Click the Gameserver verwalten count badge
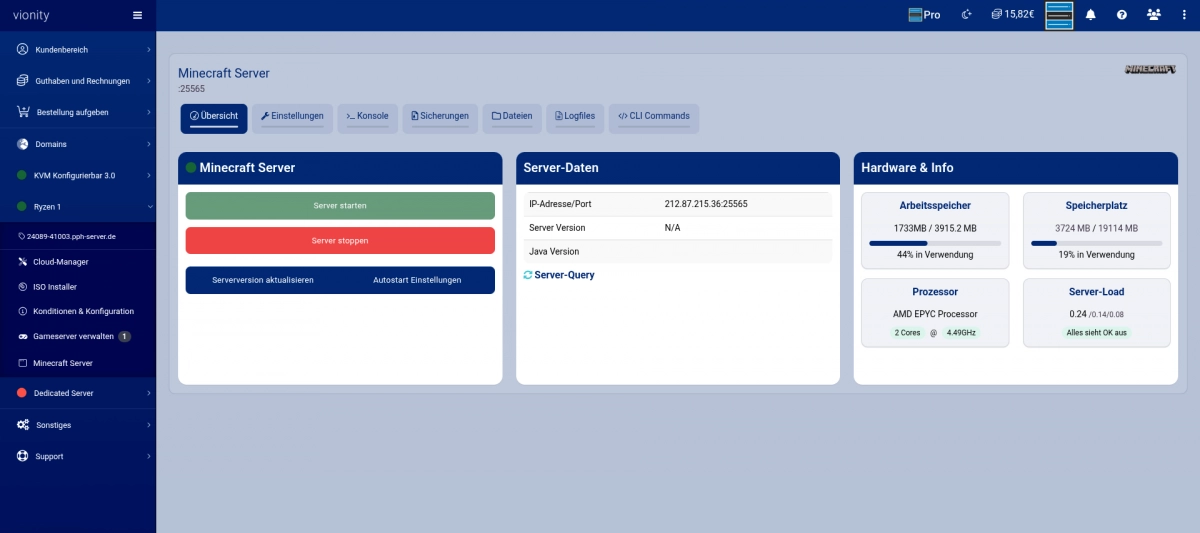Screen dimensions: 1200x533 pos(125,337)
